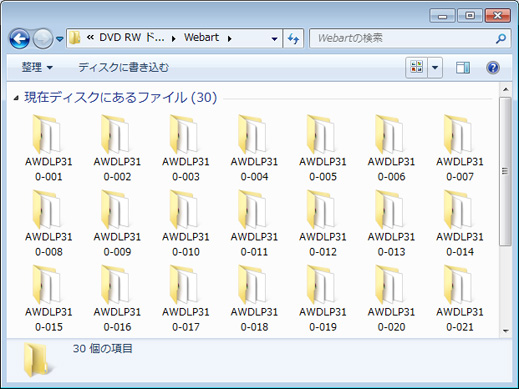Select folder AWDLP310-004

[254, 148]
